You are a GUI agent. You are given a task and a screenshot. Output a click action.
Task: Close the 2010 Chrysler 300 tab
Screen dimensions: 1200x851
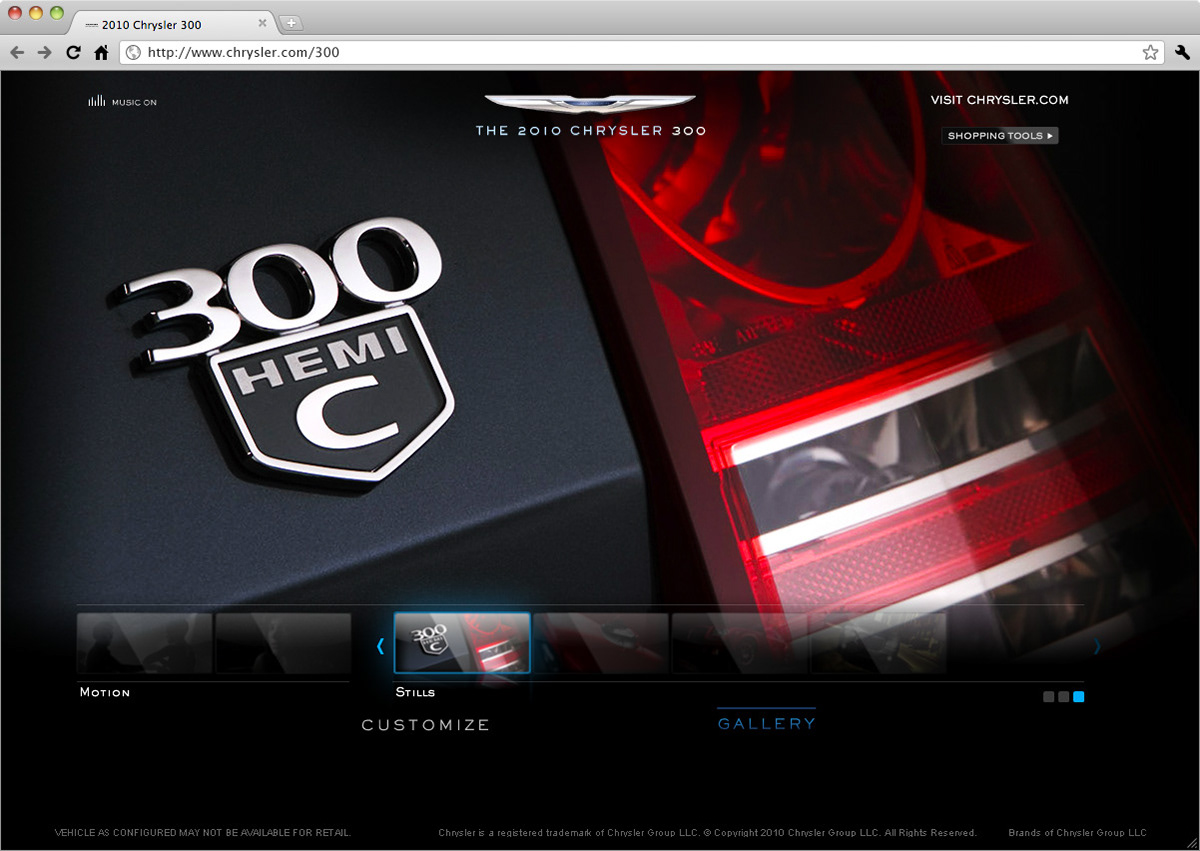click(263, 23)
